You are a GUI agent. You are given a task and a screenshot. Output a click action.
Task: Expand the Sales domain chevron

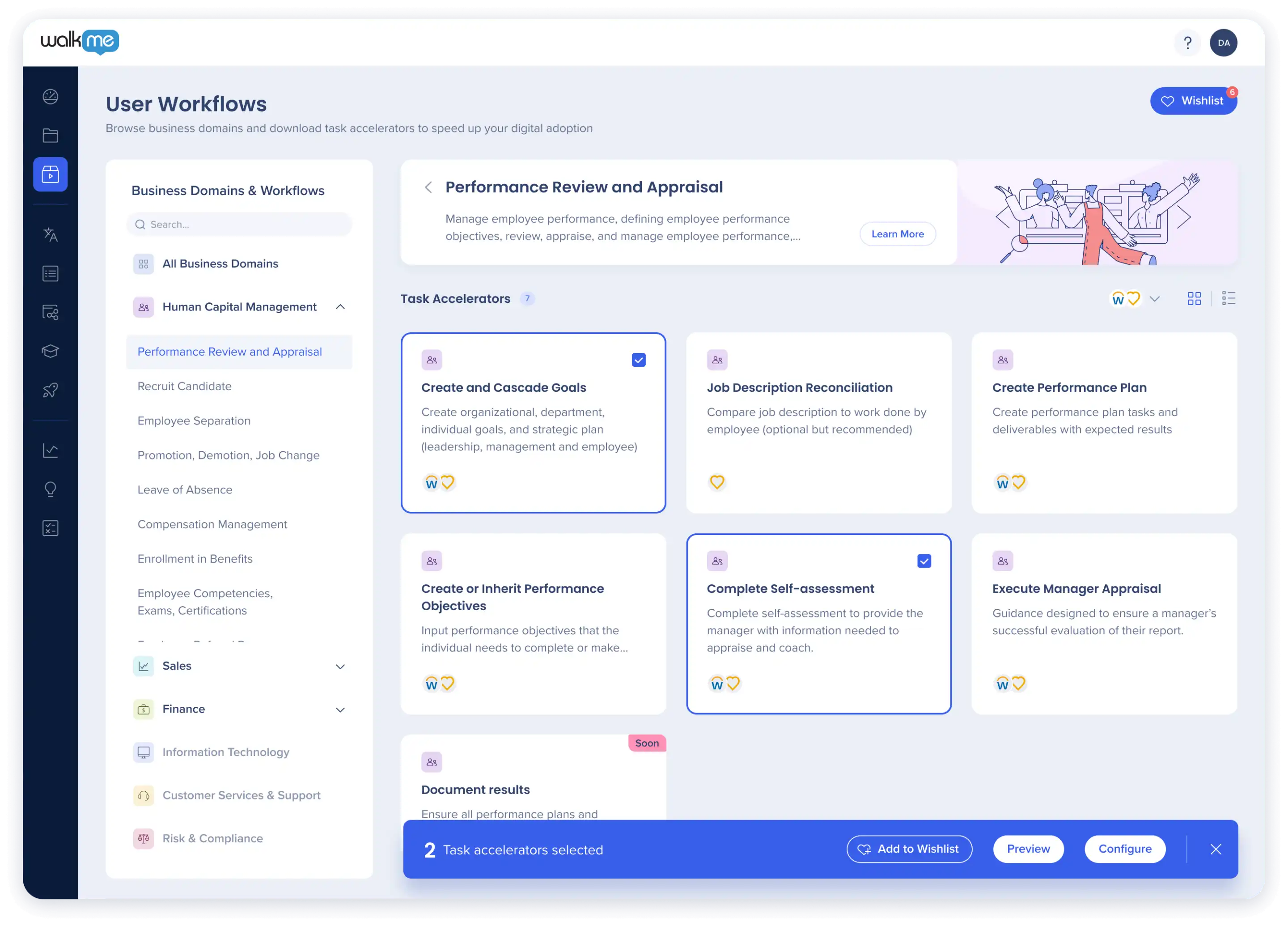(x=340, y=667)
